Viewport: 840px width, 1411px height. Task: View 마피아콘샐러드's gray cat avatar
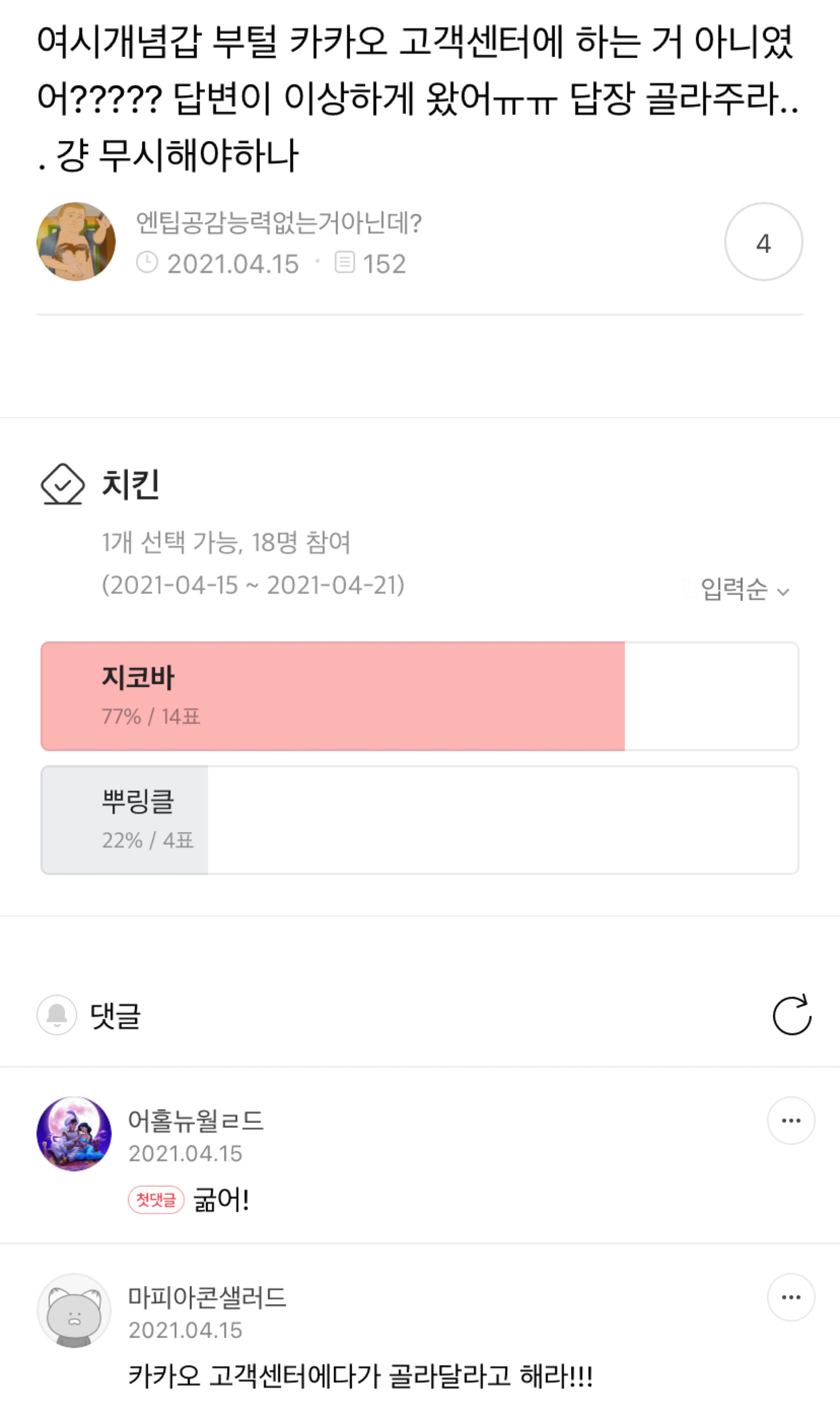click(x=74, y=1311)
